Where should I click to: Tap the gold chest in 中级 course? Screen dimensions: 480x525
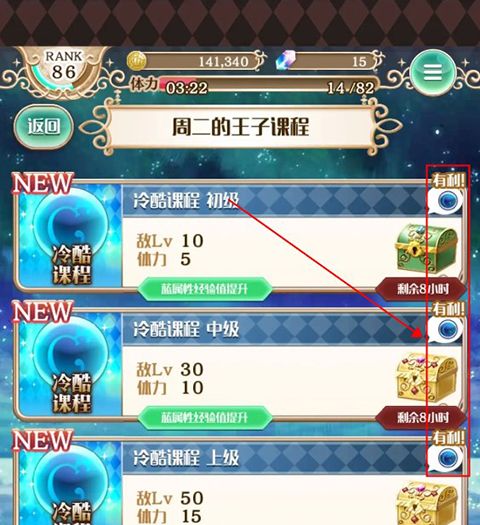(426, 377)
